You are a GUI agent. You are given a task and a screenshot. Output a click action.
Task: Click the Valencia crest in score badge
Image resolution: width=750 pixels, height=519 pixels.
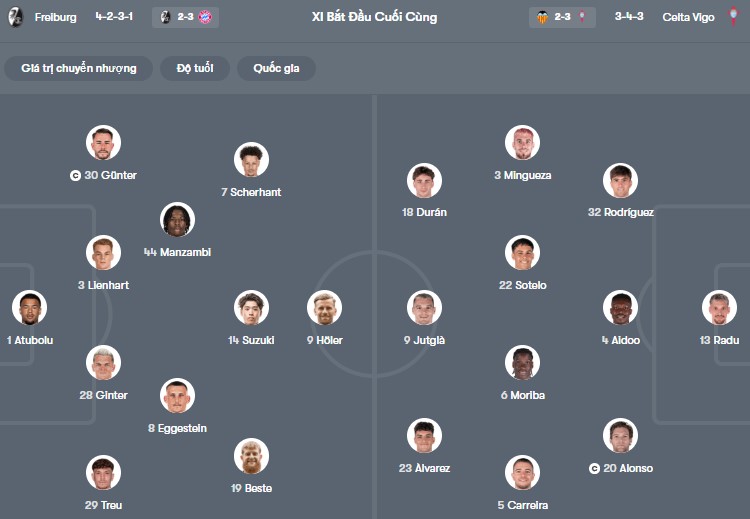543,17
